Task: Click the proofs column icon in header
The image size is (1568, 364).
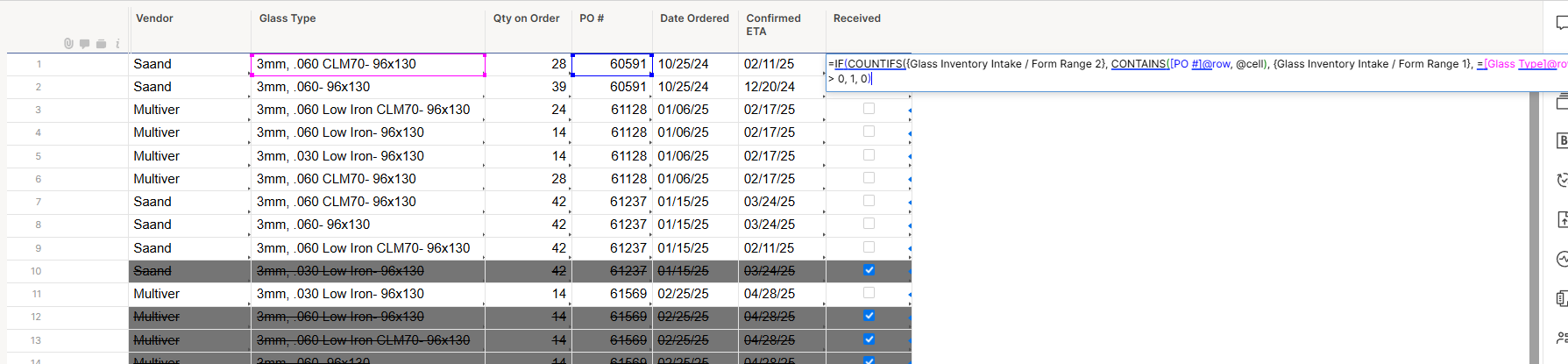Action: click(102, 44)
